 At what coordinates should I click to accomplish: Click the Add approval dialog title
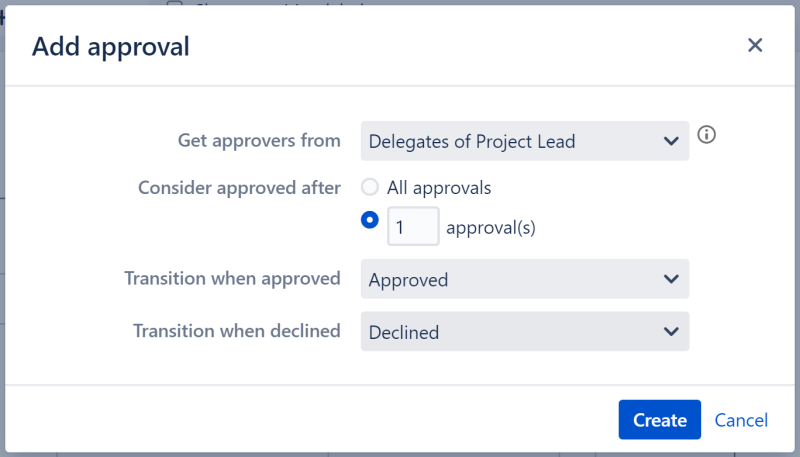click(111, 46)
